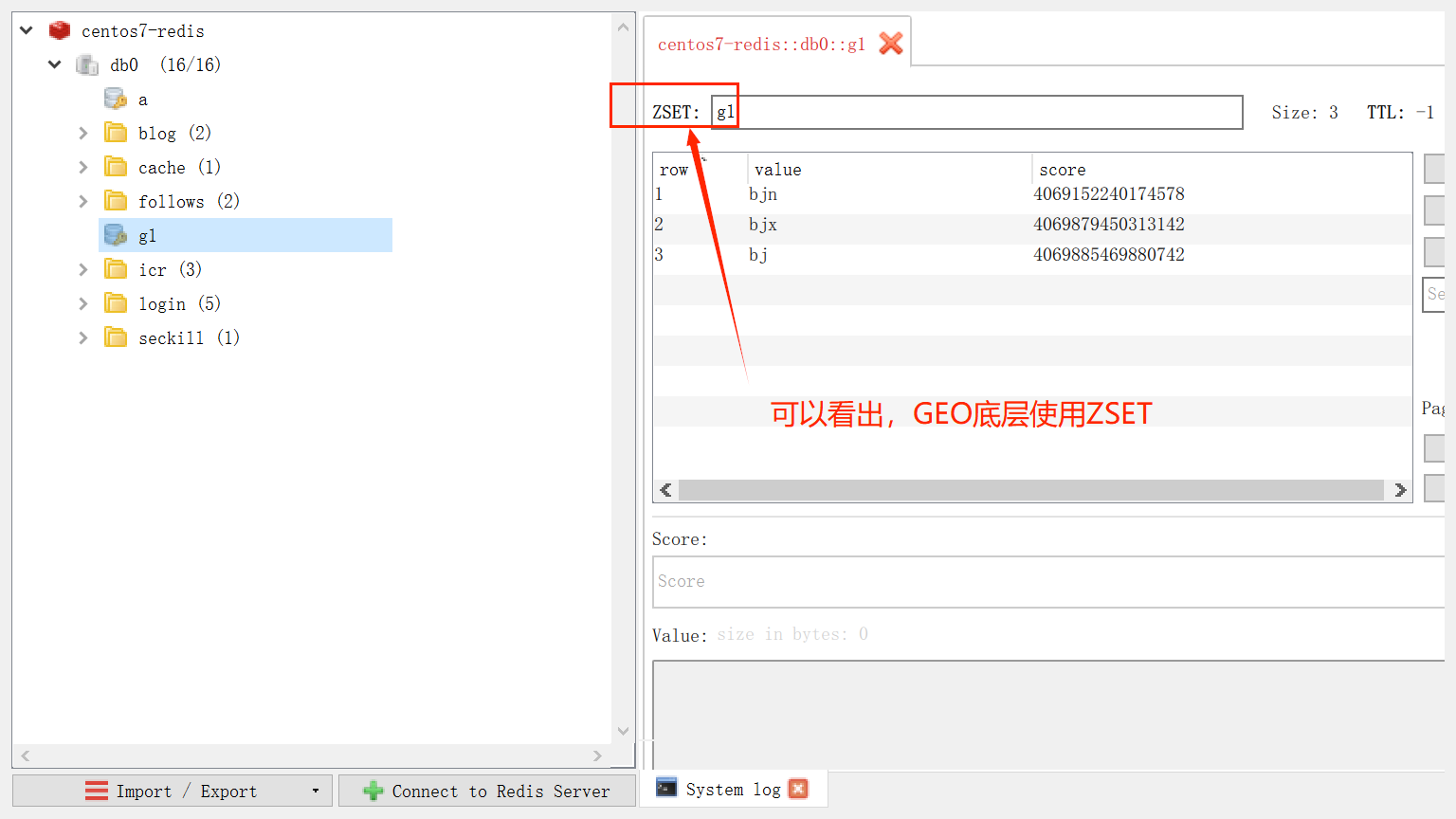This screenshot has height=819, width=1456.
Task: Click the 'Size: 3' label
Action: [x=1304, y=113]
